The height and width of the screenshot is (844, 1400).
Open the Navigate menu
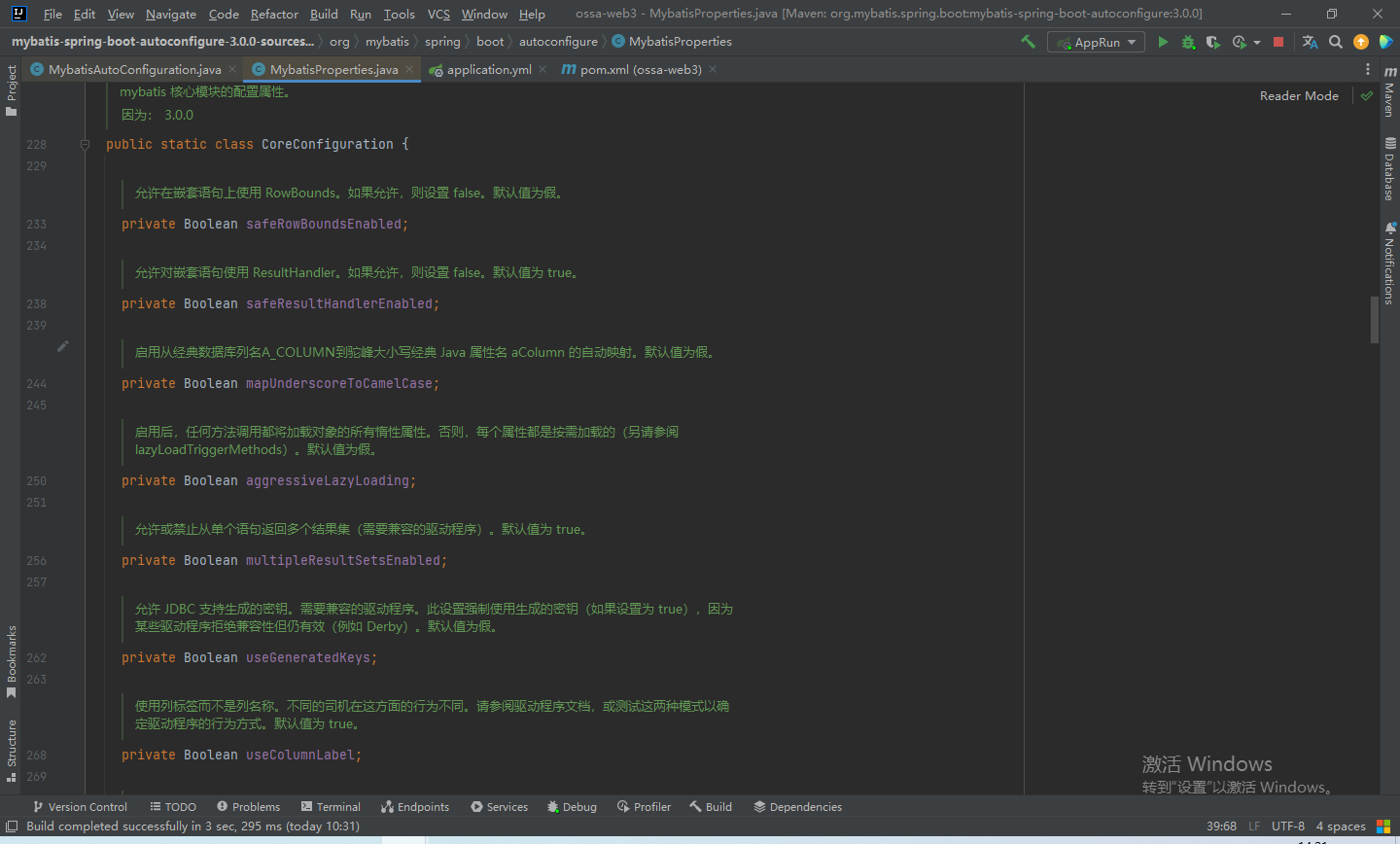coord(171,14)
